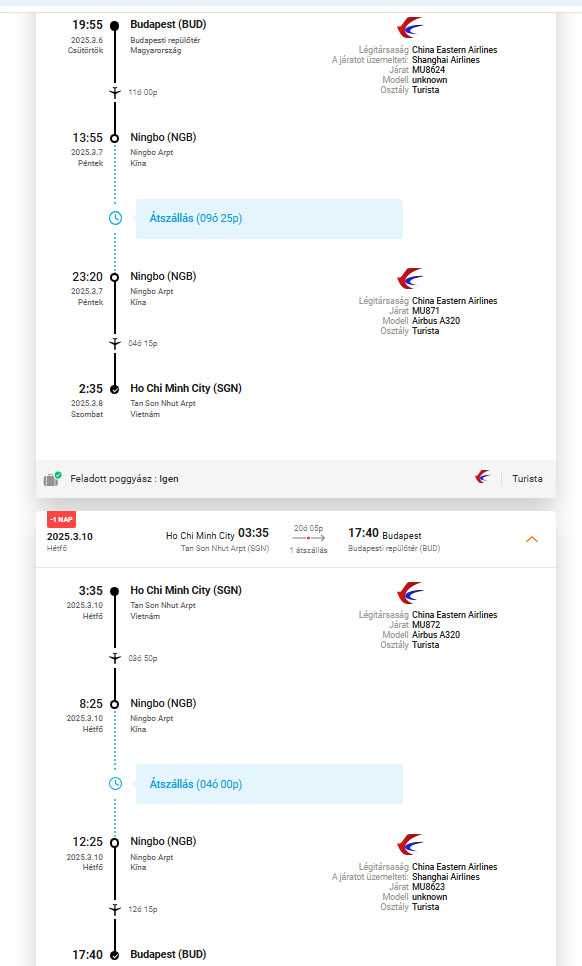Click the Budapest (BUD) departure at 19:55
The width and height of the screenshot is (582, 966).
point(168,25)
